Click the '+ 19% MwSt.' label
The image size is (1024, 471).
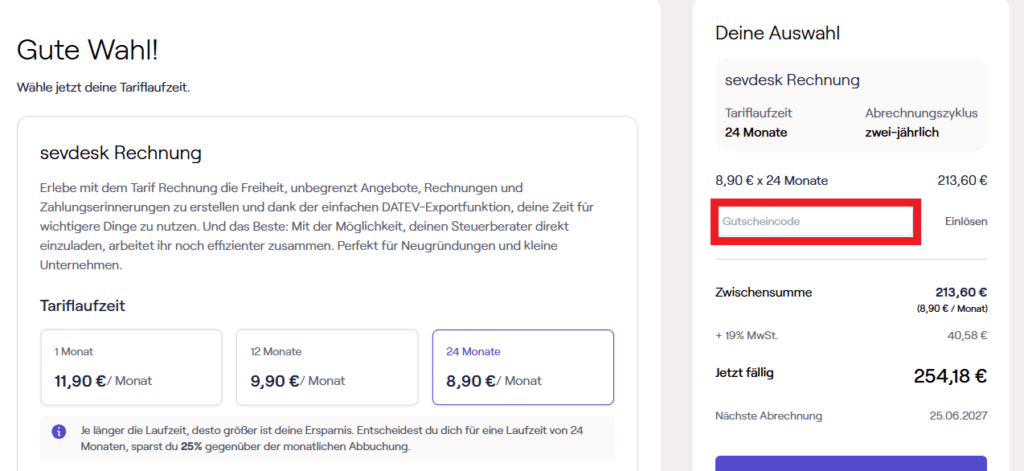point(746,336)
